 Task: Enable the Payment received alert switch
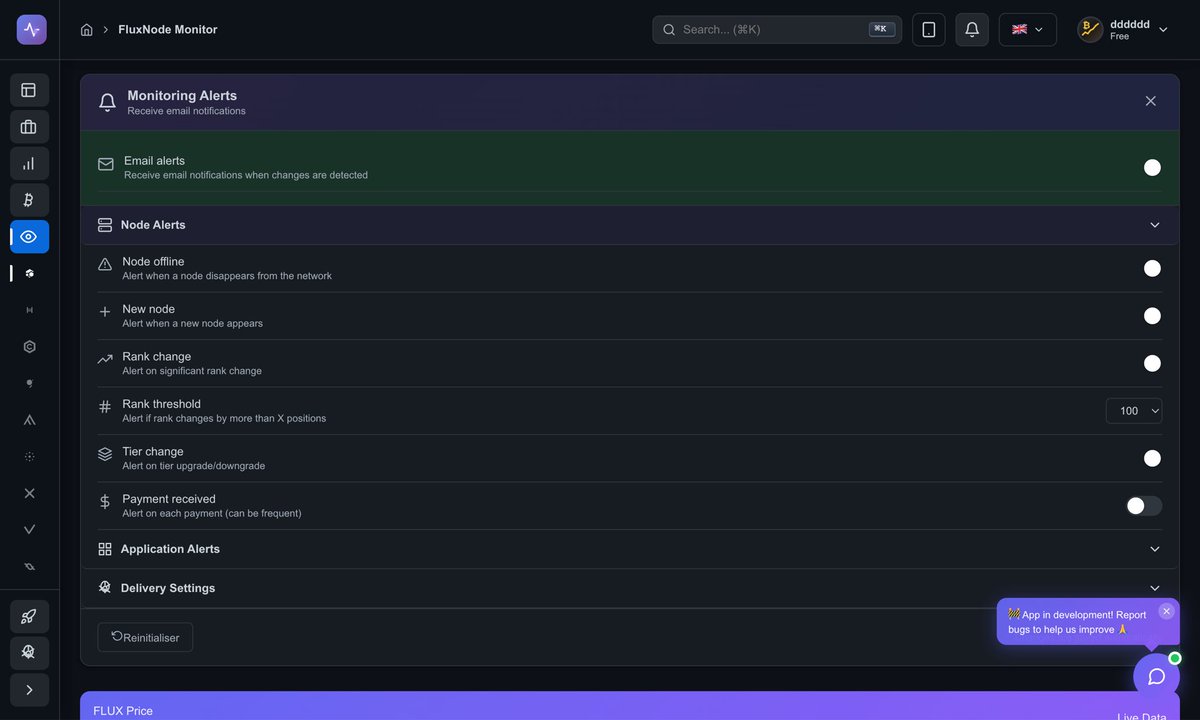tap(1144, 506)
